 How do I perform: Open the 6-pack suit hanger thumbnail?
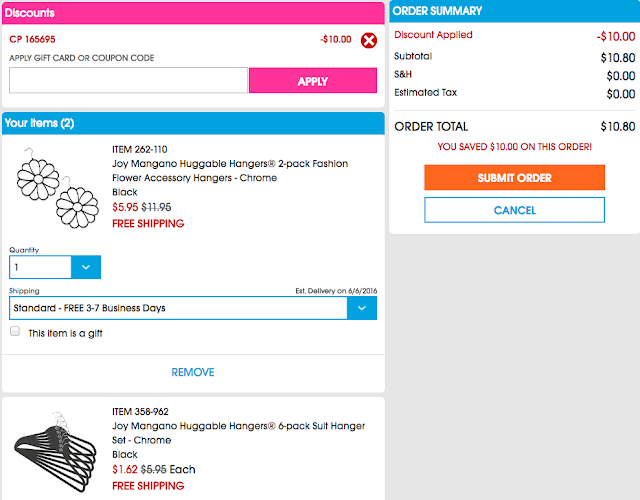click(x=55, y=451)
